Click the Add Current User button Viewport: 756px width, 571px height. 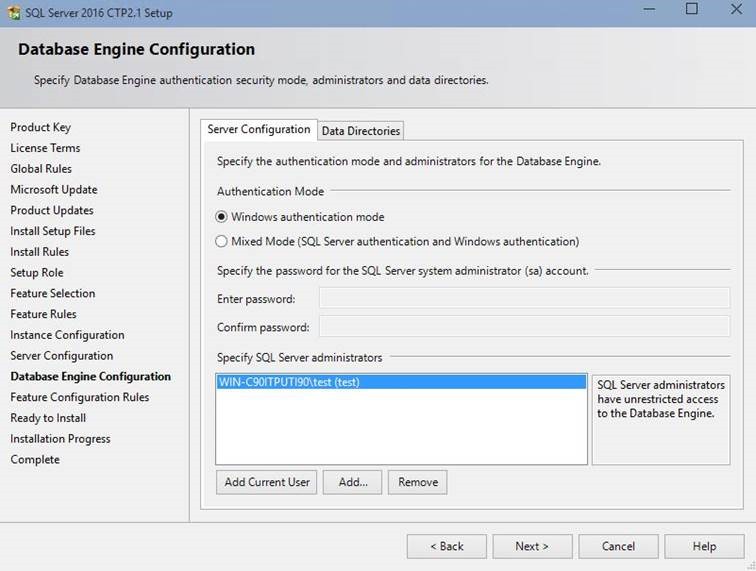pyautogui.click(x=267, y=482)
